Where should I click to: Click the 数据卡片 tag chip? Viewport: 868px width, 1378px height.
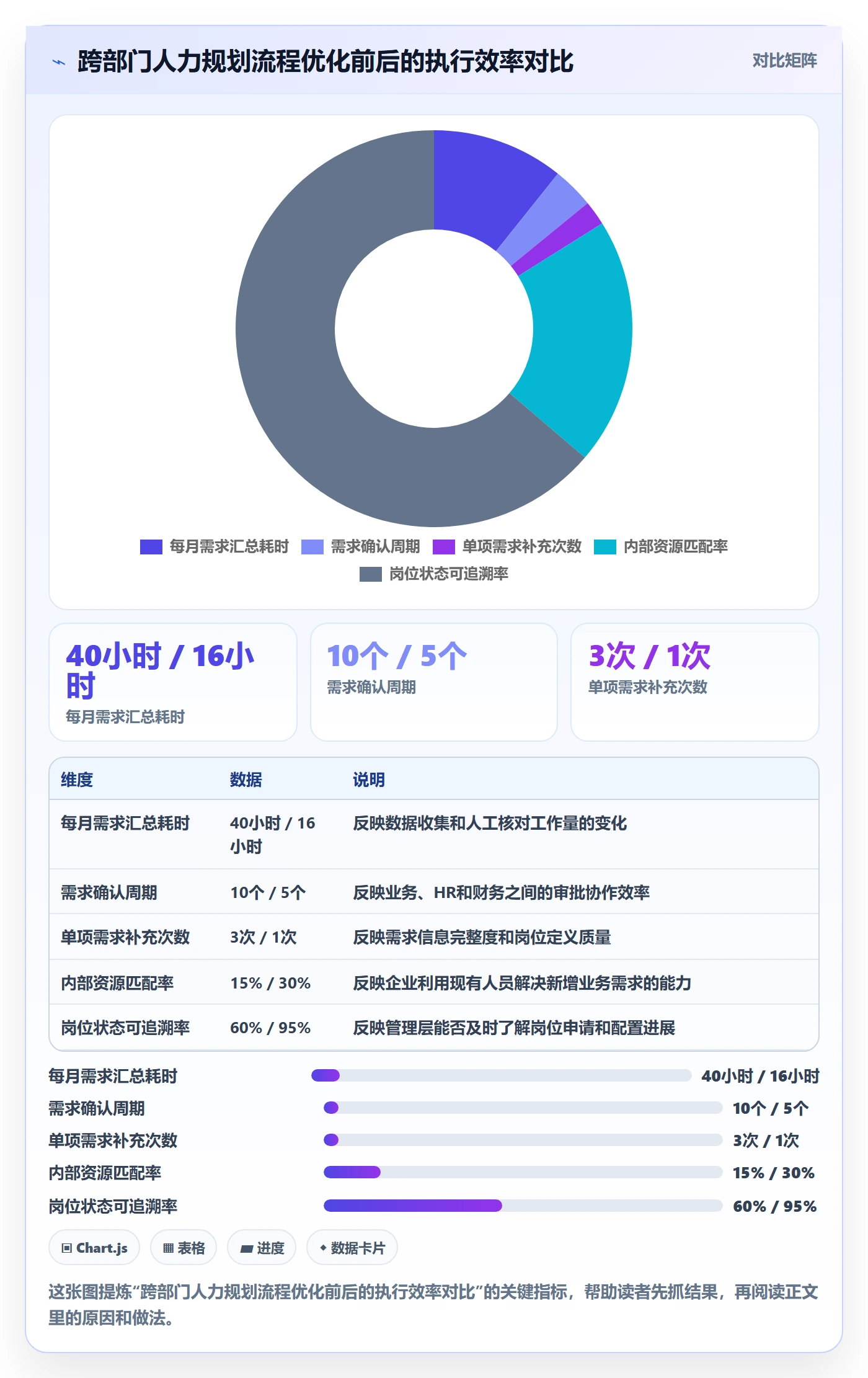click(x=352, y=1247)
